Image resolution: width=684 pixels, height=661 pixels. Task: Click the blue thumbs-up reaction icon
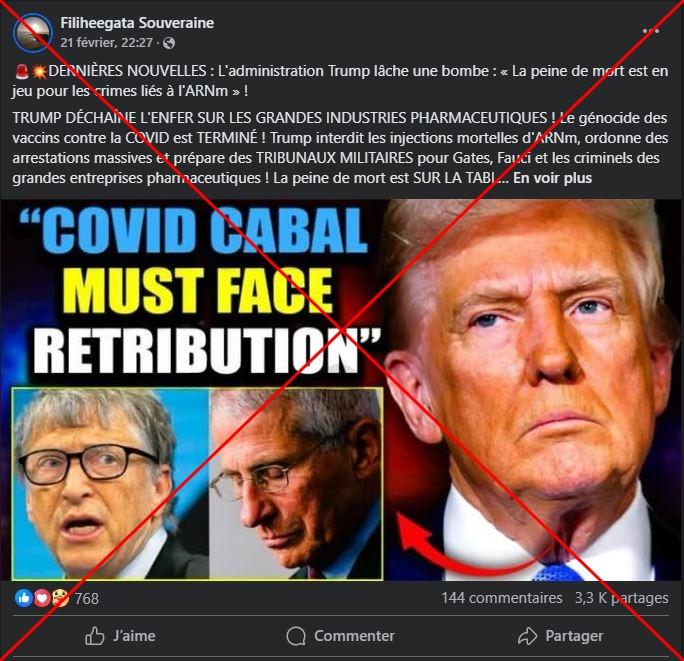pyautogui.click(x=24, y=598)
